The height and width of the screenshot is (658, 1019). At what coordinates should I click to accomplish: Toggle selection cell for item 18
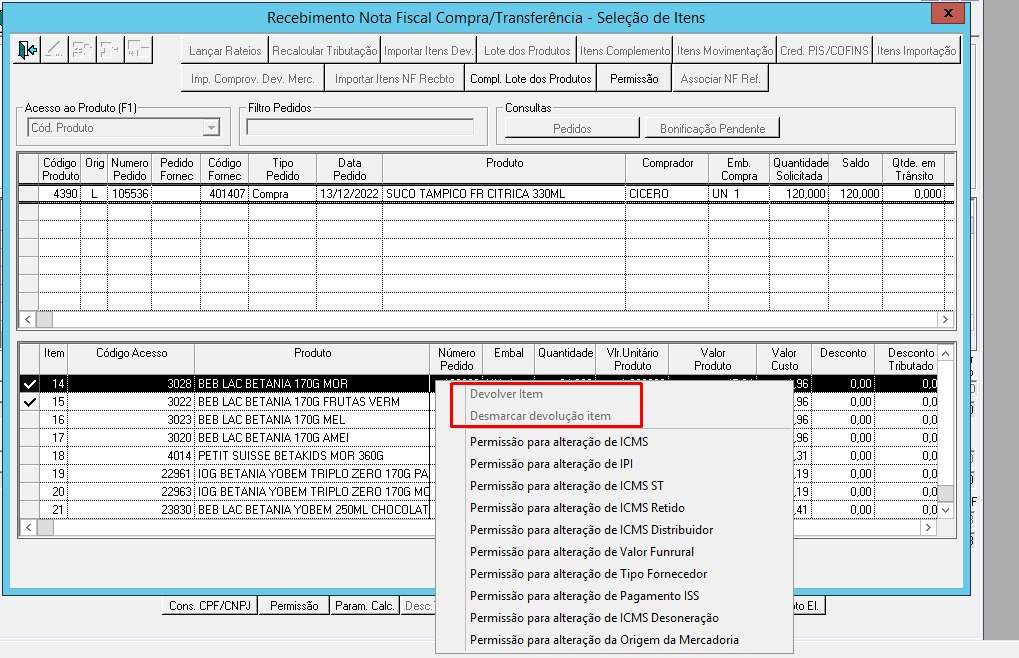tap(29, 456)
